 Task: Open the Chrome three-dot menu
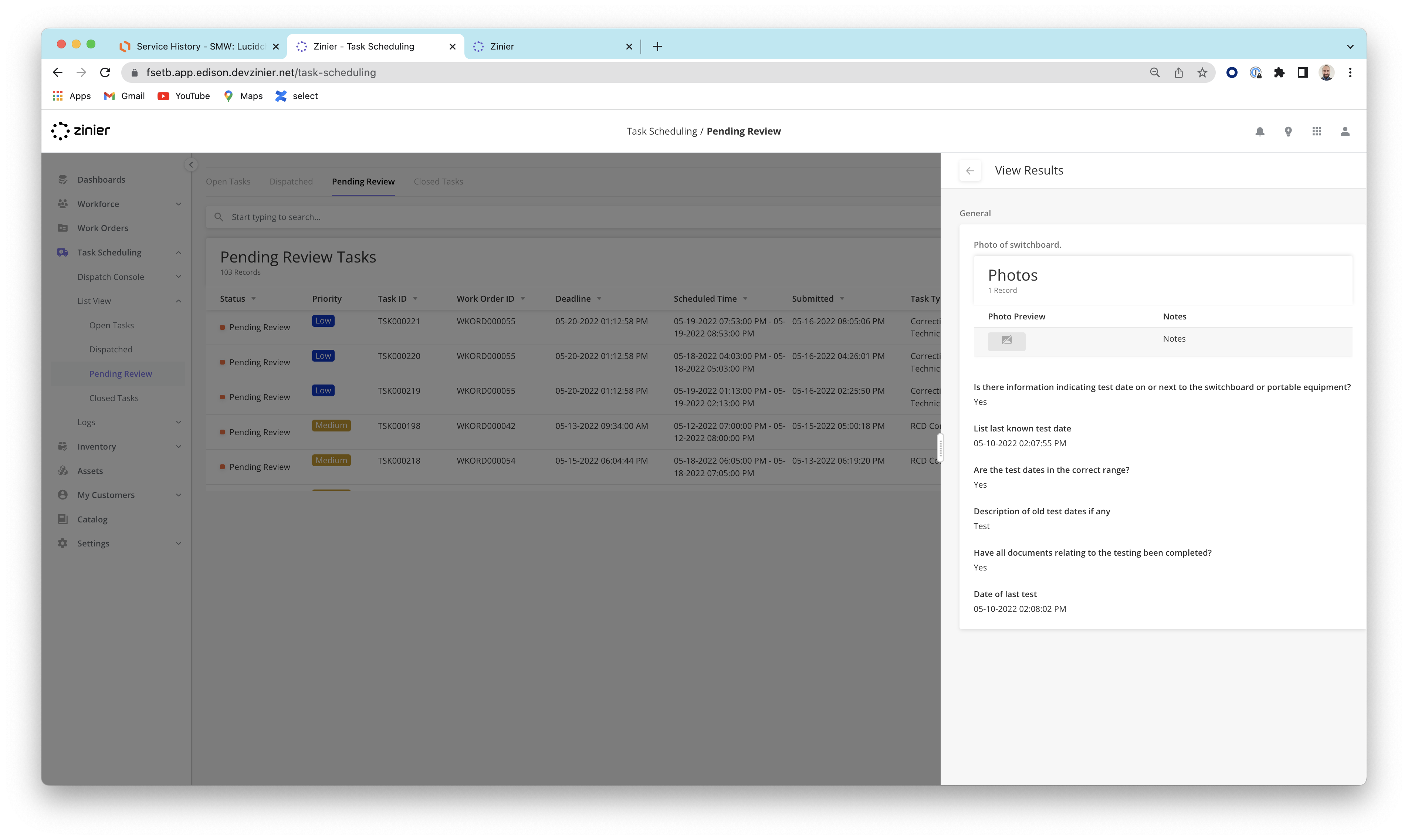[x=1350, y=72]
